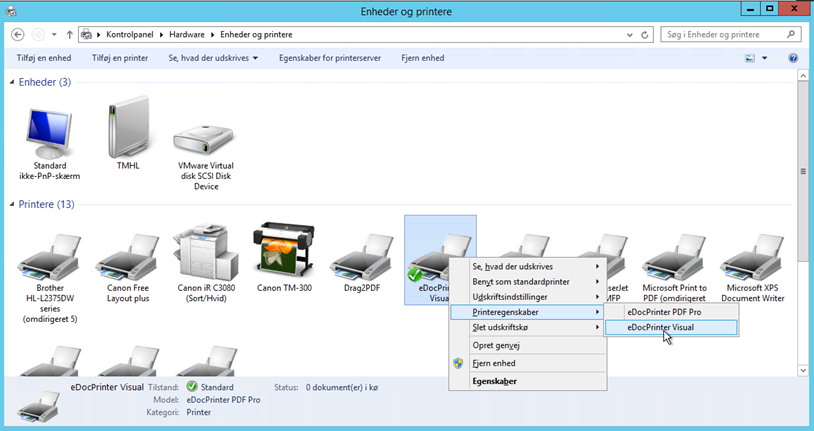The image size is (814, 431).
Task: Go back with the back arrow
Action: 18,35
